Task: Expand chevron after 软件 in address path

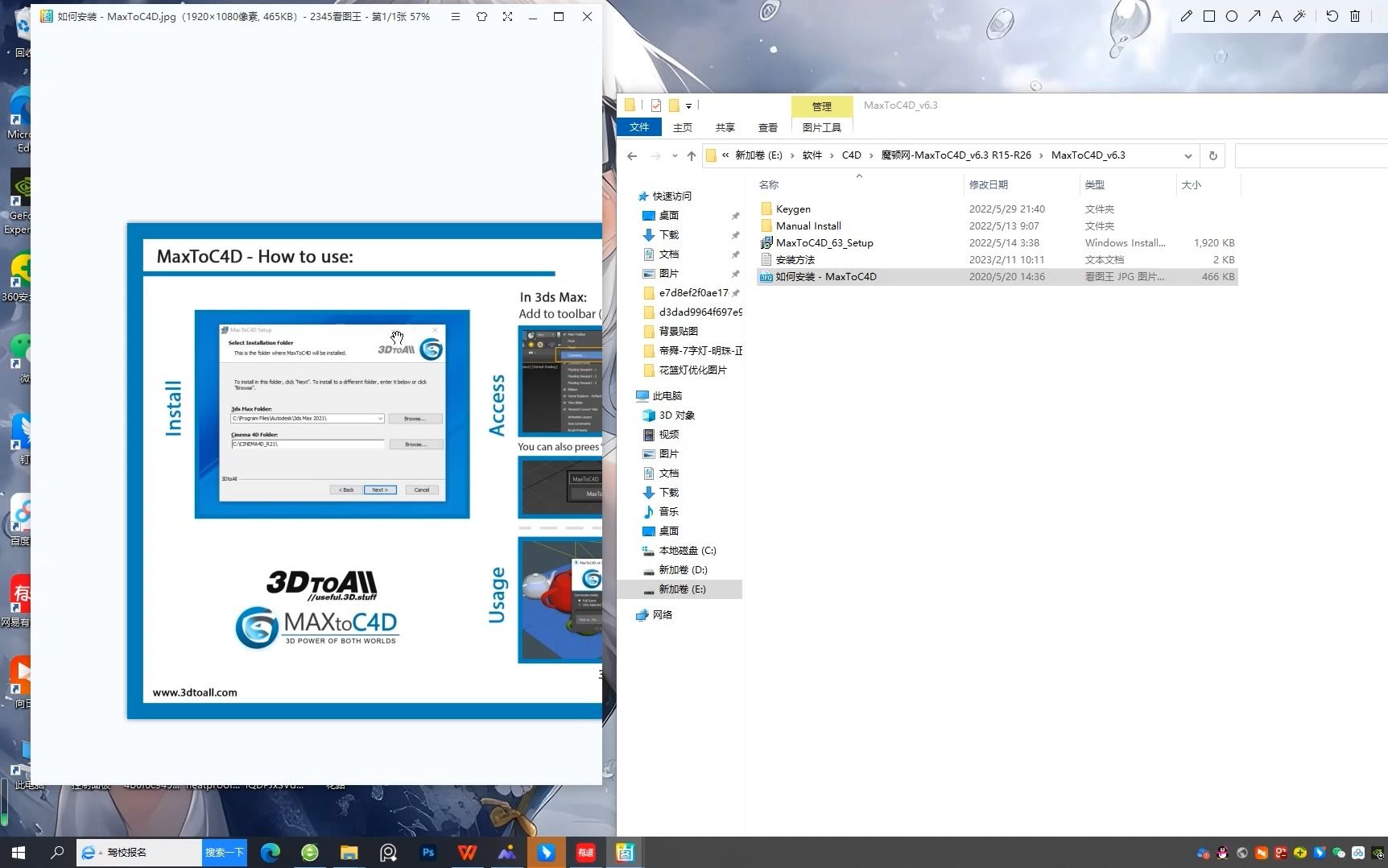Action: [832, 155]
